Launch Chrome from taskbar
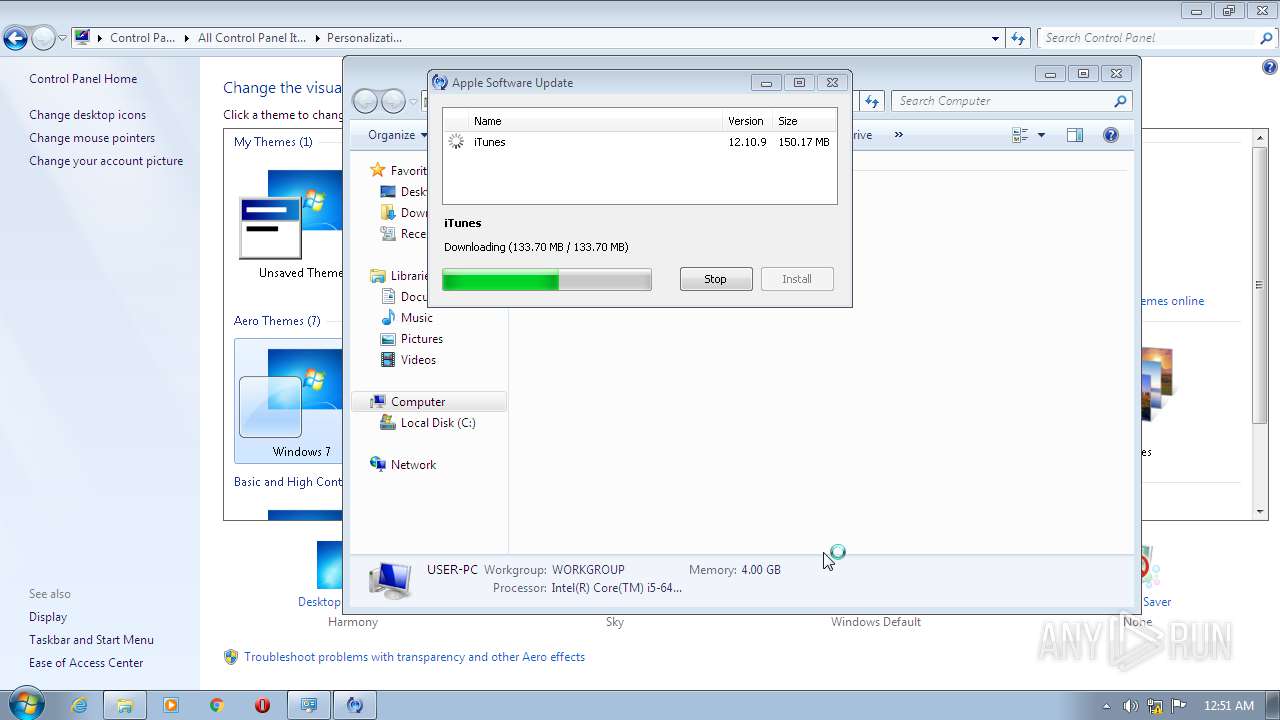Viewport: 1280px width, 720px height. coord(217,705)
